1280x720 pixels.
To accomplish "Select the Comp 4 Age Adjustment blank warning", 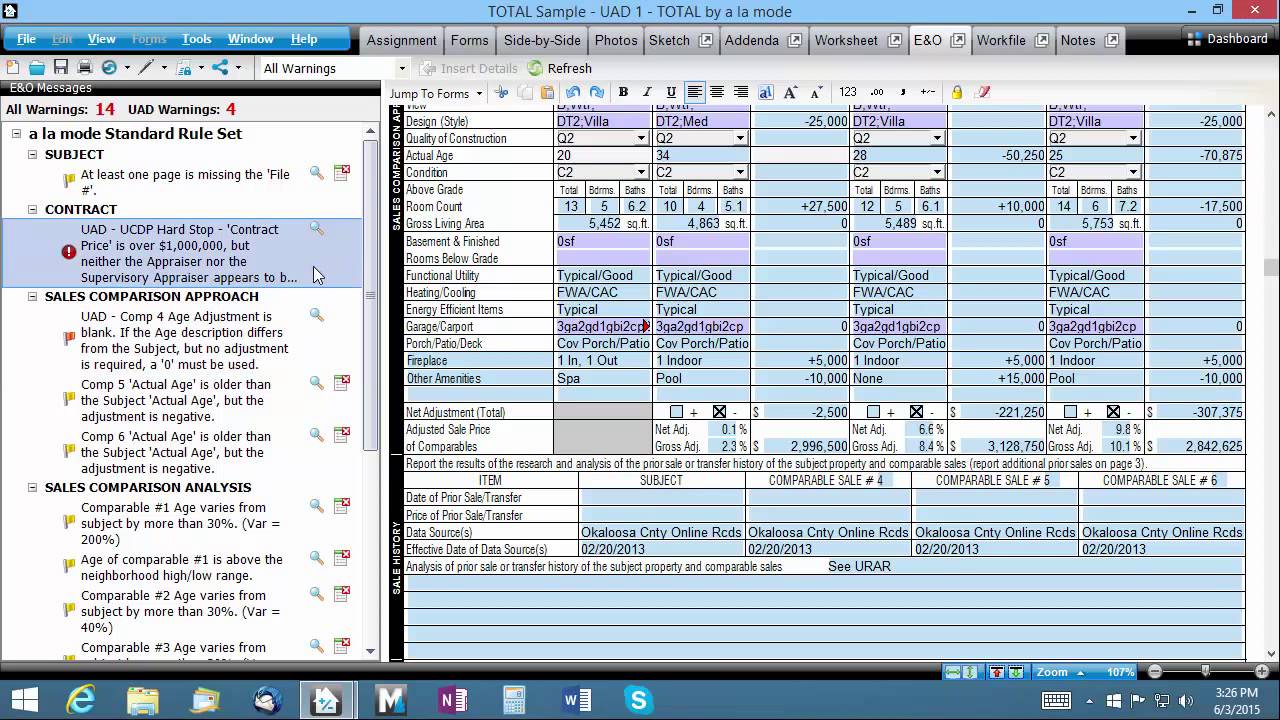I will 185,340.
